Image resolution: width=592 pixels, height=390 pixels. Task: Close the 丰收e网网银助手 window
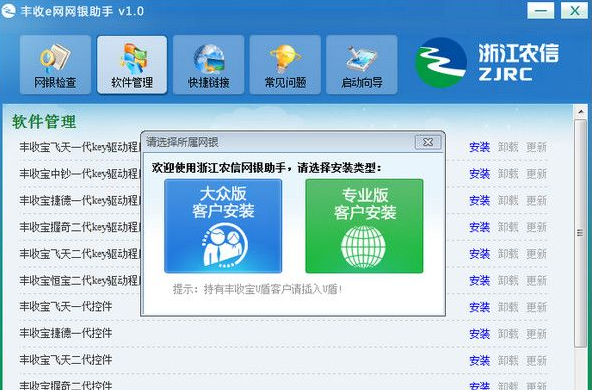point(574,10)
